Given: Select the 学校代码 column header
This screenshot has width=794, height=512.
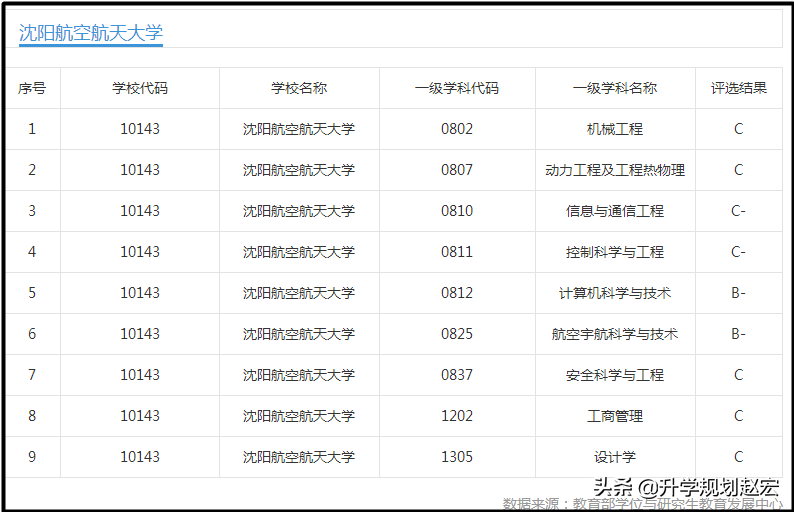Looking at the screenshot, I should 140,88.
